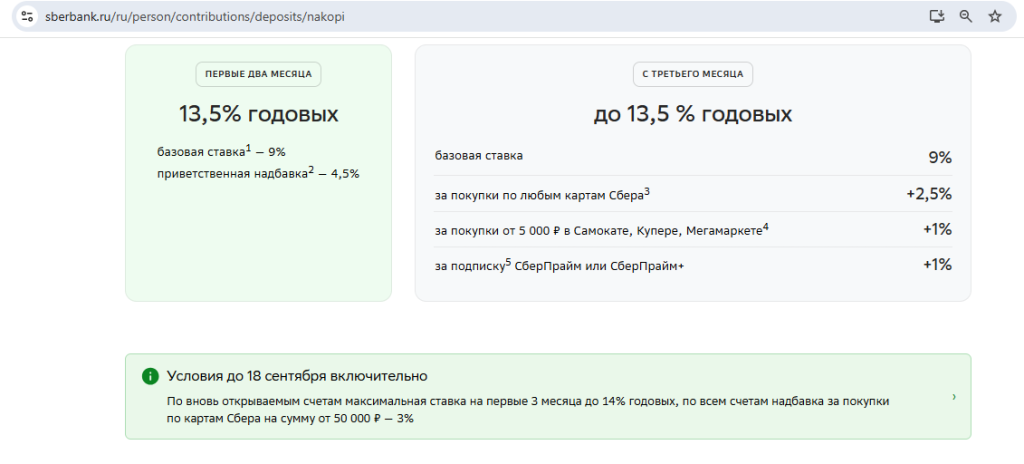Click the banner description about 14% maximum rate
This screenshot has width=1024, height=464.
(x=528, y=409)
